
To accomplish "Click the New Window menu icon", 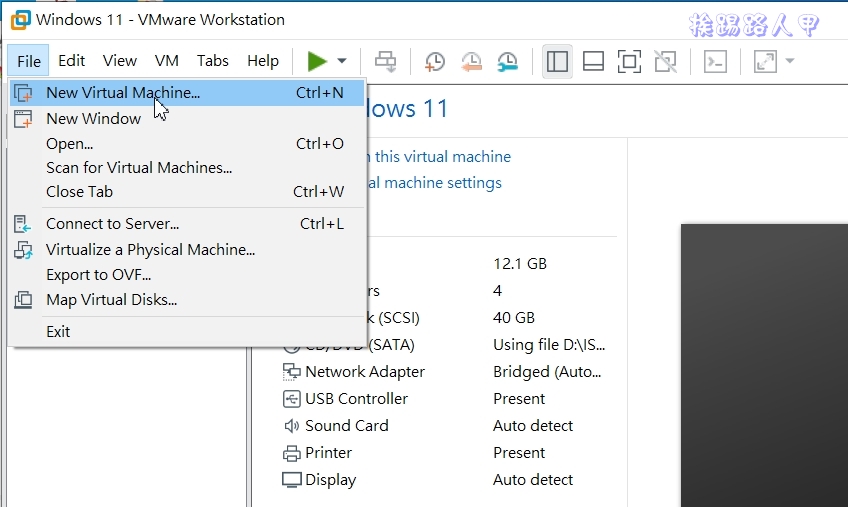I will click(23, 118).
